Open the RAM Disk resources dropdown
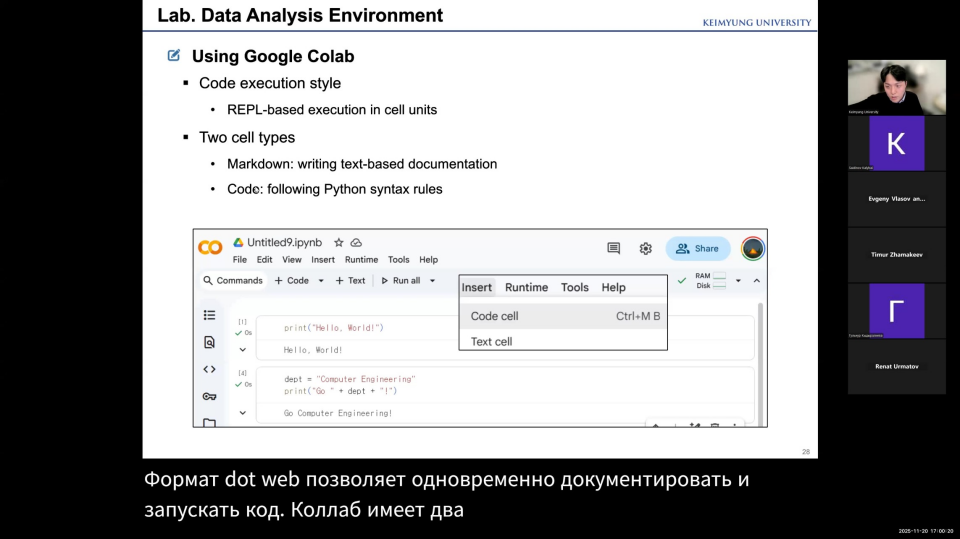This screenshot has height=539, width=960. pyautogui.click(x=738, y=281)
